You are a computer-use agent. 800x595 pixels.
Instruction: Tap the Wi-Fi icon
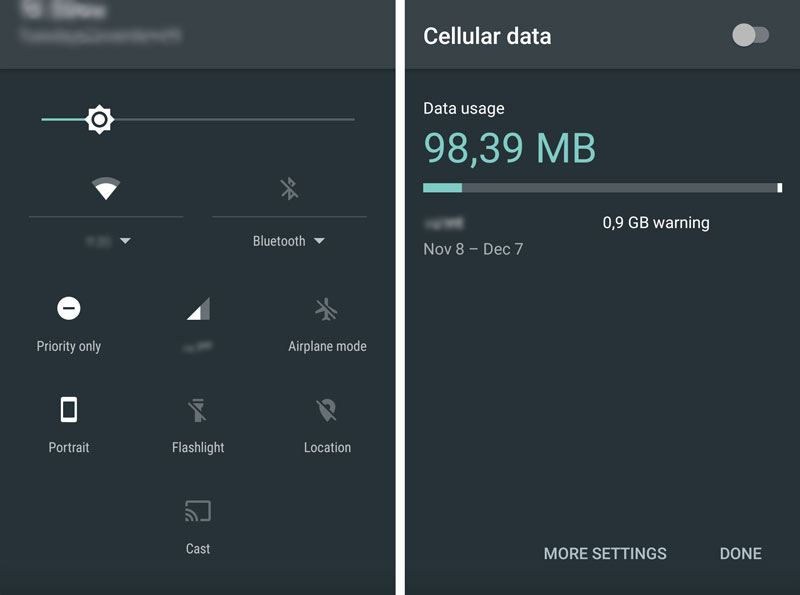click(106, 188)
